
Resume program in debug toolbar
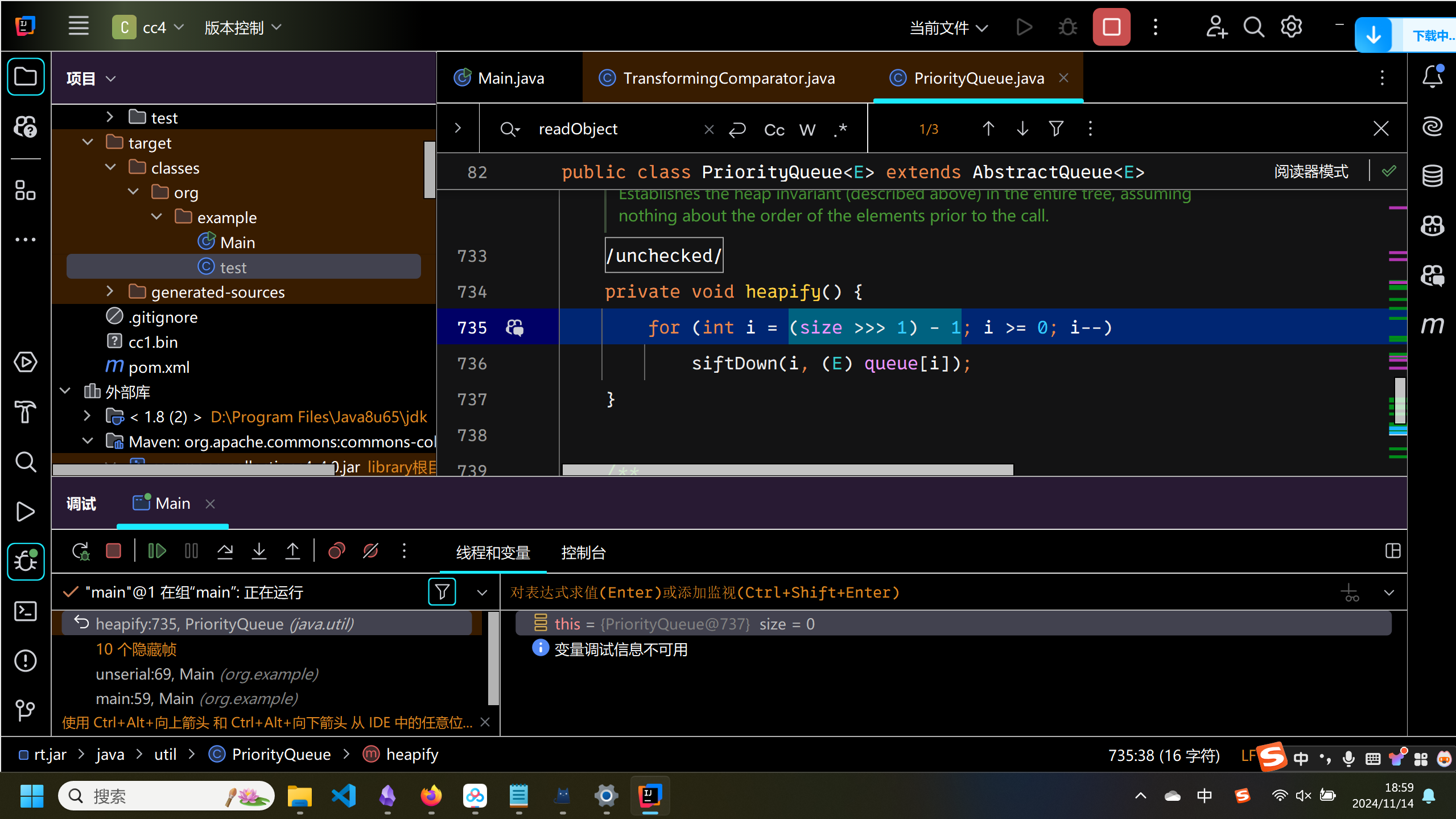pos(156,551)
